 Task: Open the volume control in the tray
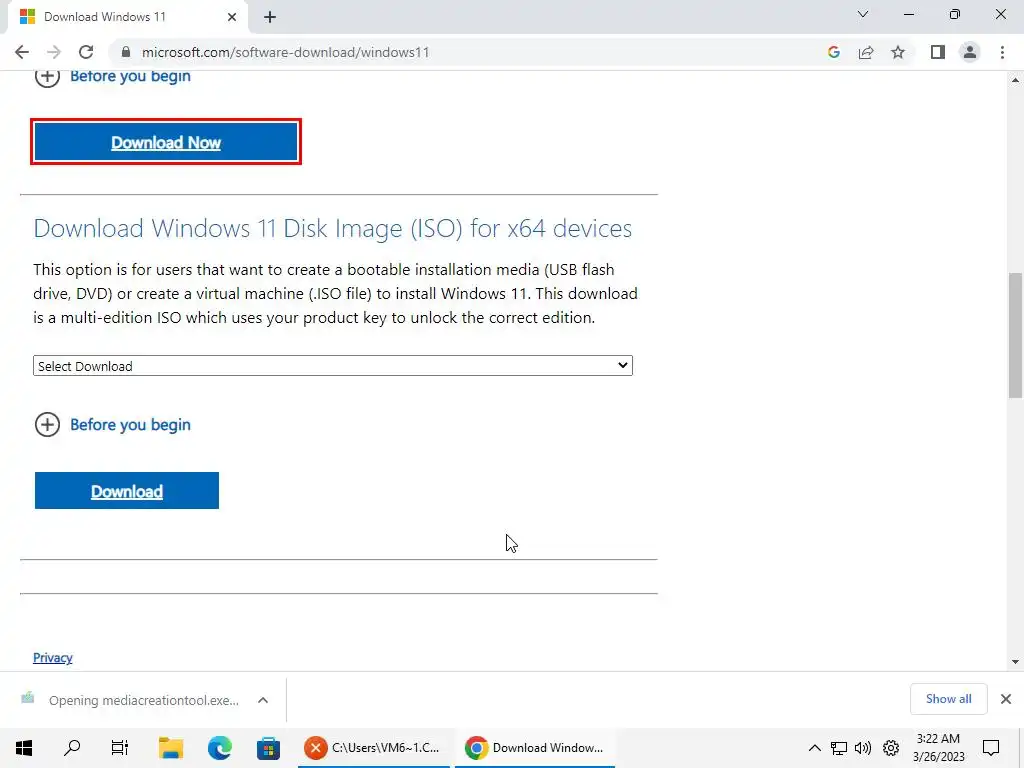863,748
